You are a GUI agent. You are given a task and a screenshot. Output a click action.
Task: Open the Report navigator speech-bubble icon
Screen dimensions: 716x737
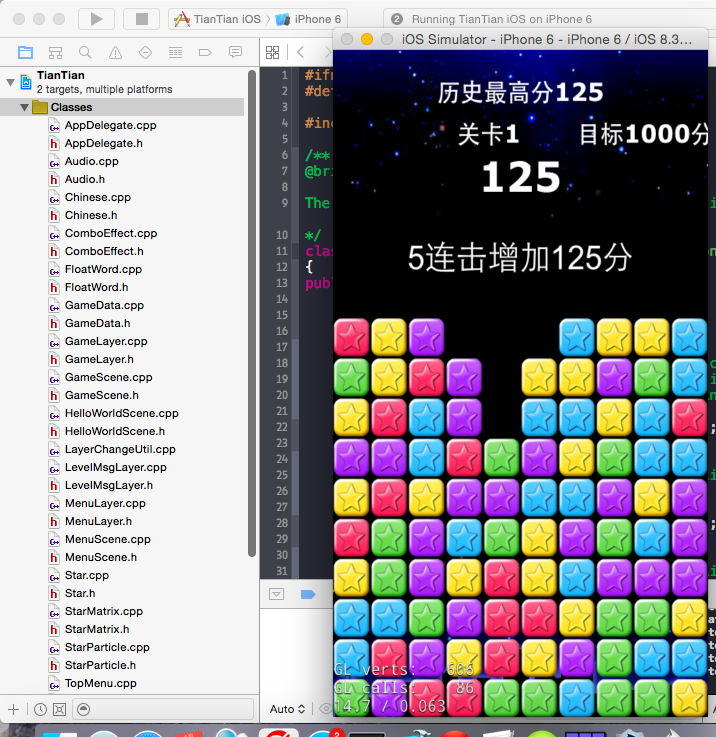point(235,52)
